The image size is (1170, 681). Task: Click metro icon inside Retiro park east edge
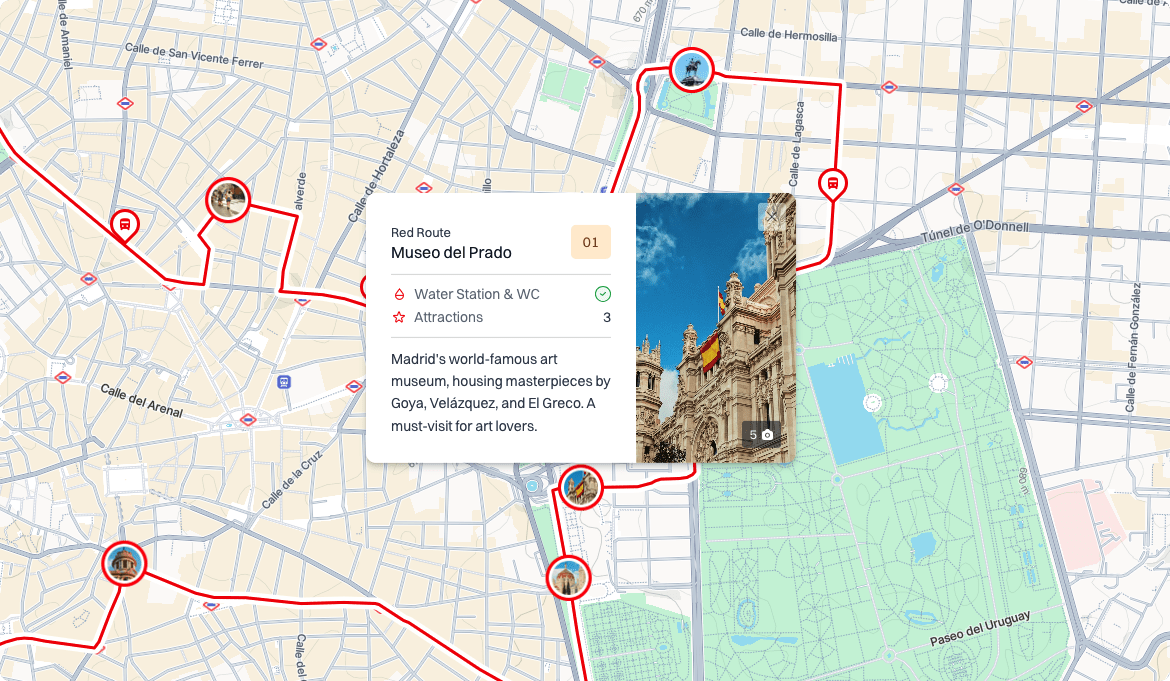pyautogui.click(x=1024, y=363)
